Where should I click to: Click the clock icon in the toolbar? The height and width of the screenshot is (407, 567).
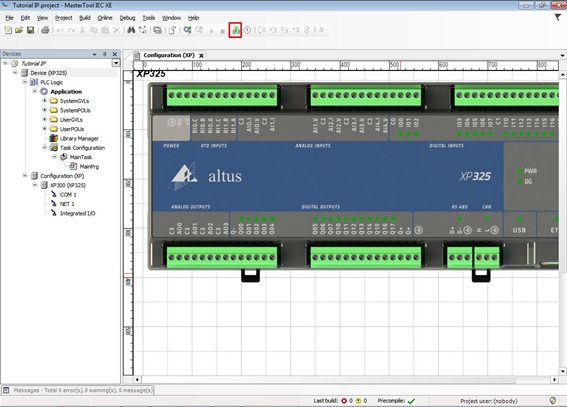(x=247, y=30)
